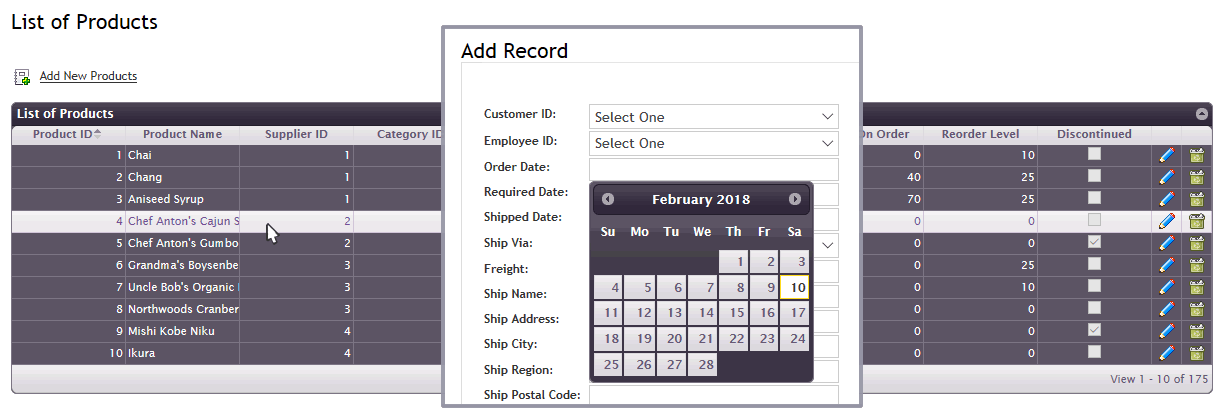Click the edit pencil icon for Chai

(1166, 155)
